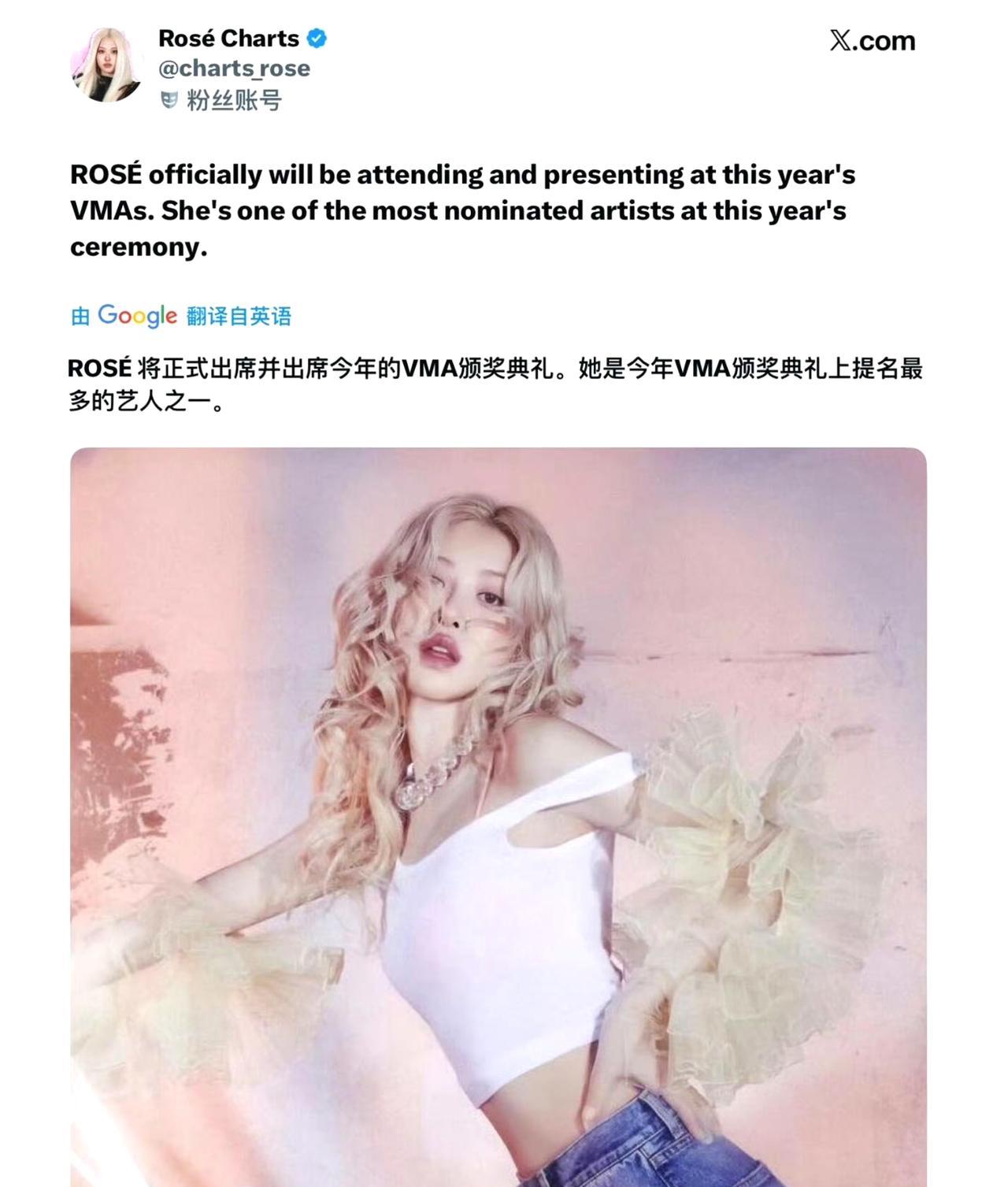Image resolution: width=1008 pixels, height=1187 pixels.
Task: Open the @charts_rose handle
Action: click(234, 69)
